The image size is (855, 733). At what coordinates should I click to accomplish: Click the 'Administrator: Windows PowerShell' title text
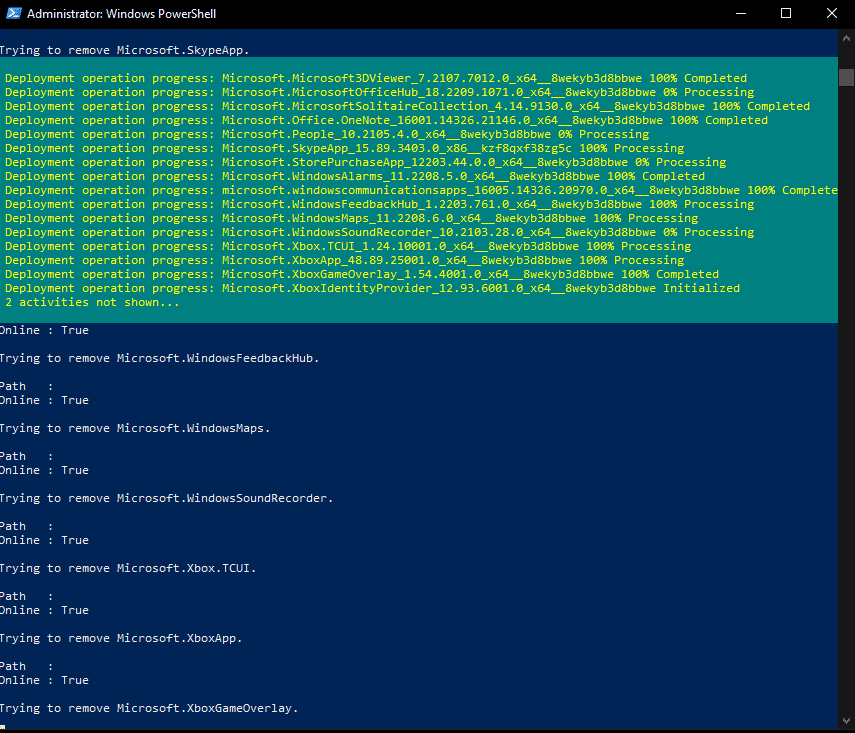click(x=120, y=14)
